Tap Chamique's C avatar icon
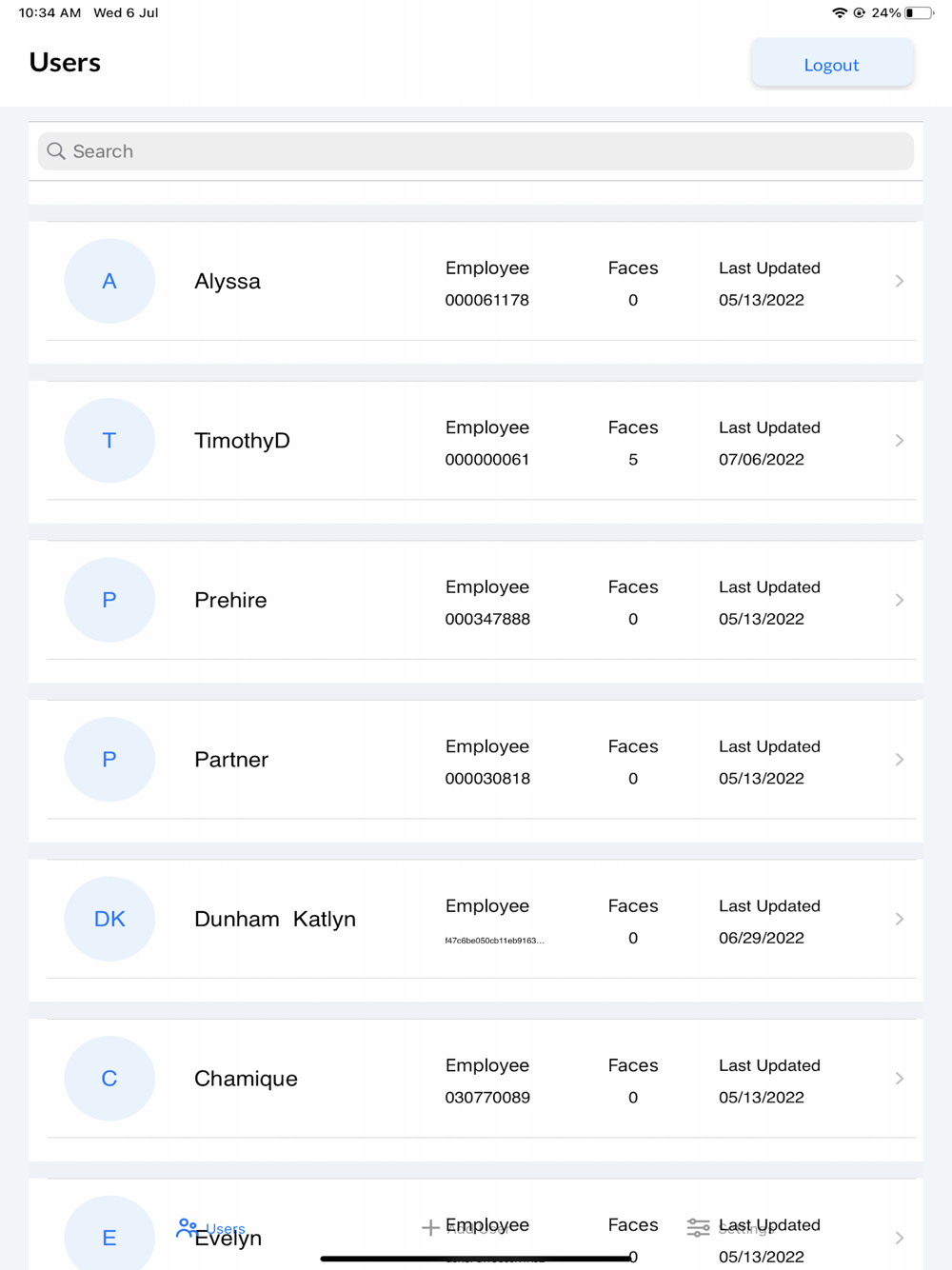 [109, 1079]
